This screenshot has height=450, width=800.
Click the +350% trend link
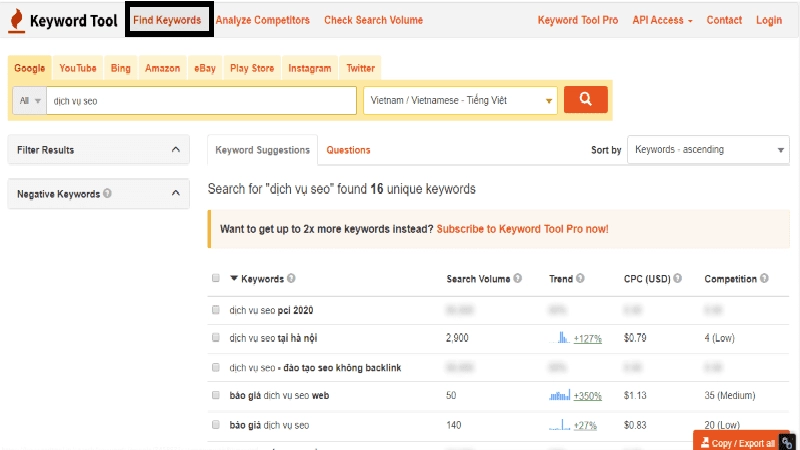(x=588, y=395)
